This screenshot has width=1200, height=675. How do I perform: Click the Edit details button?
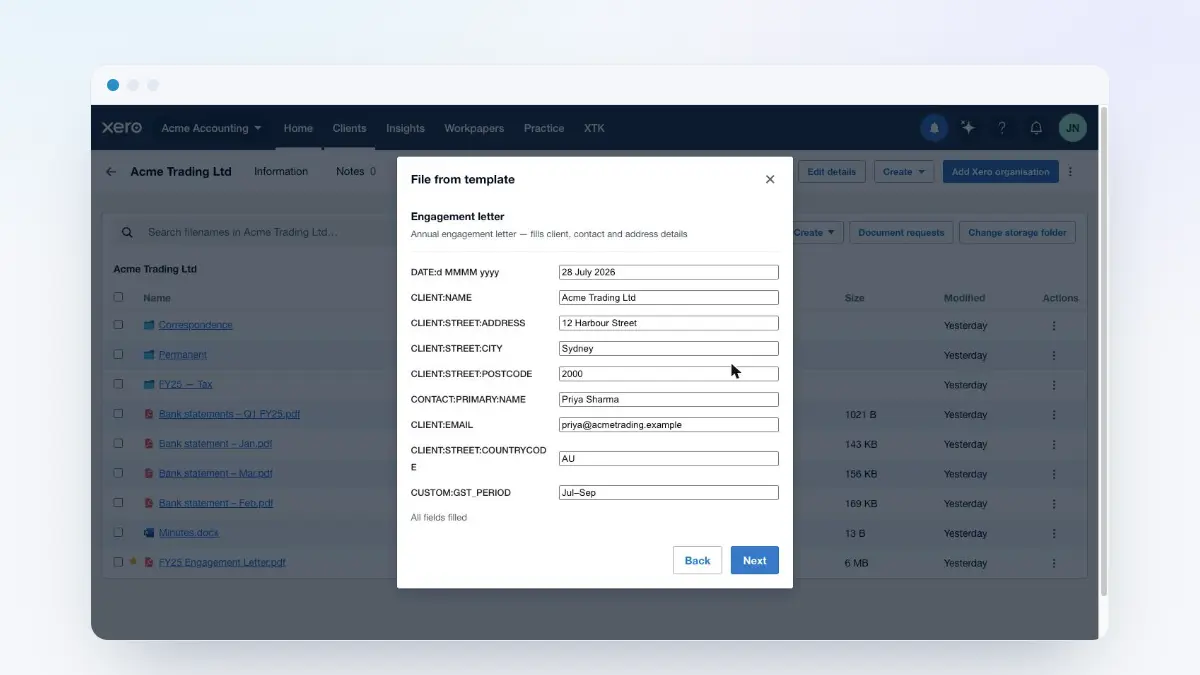pos(832,172)
